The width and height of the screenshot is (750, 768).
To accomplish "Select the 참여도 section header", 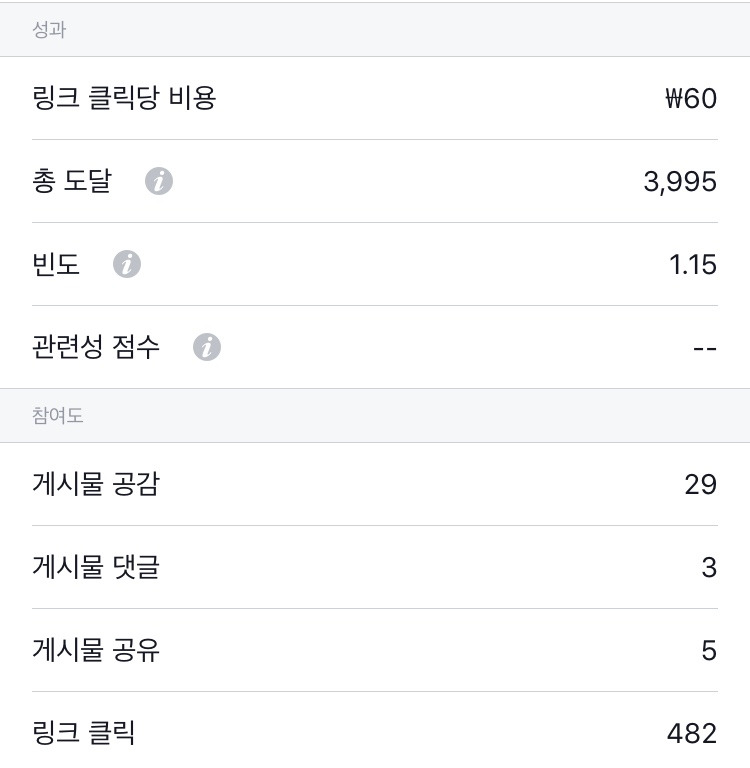I will pyautogui.click(x=57, y=415).
